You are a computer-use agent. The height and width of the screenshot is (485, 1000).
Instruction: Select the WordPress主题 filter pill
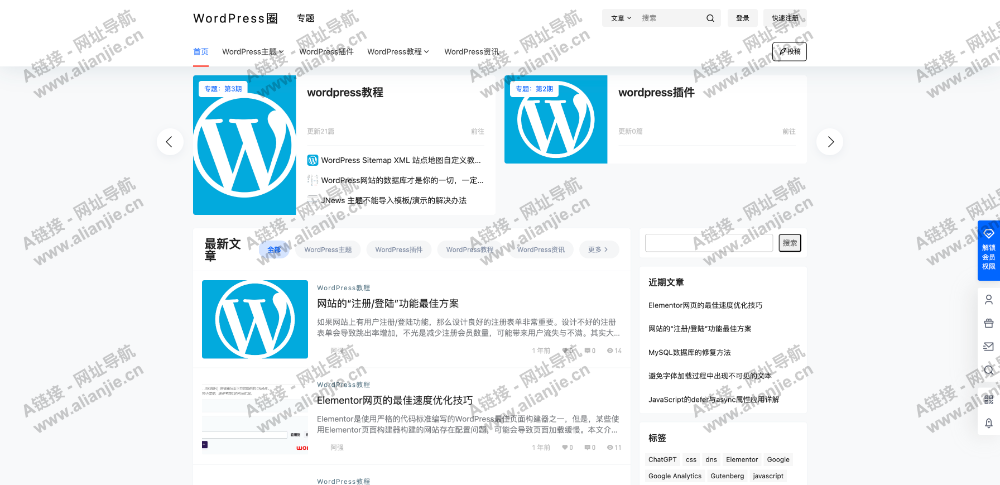point(328,250)
